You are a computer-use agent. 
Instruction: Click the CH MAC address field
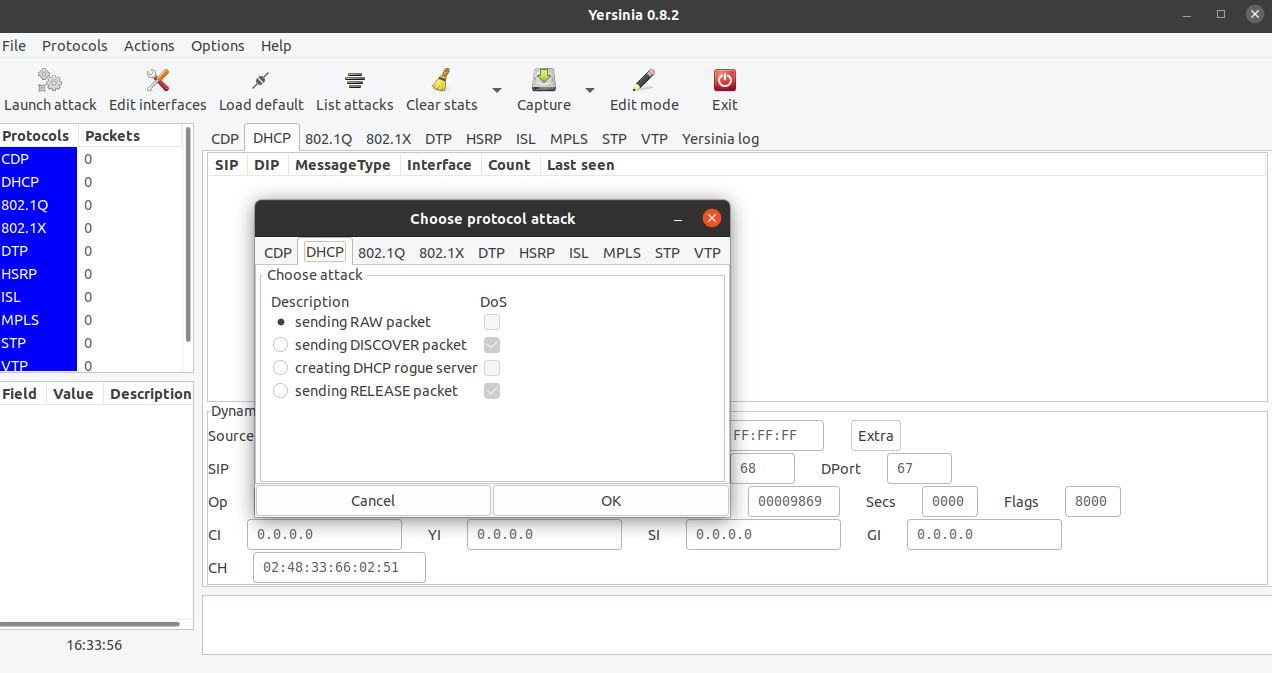tap(339, 568)
